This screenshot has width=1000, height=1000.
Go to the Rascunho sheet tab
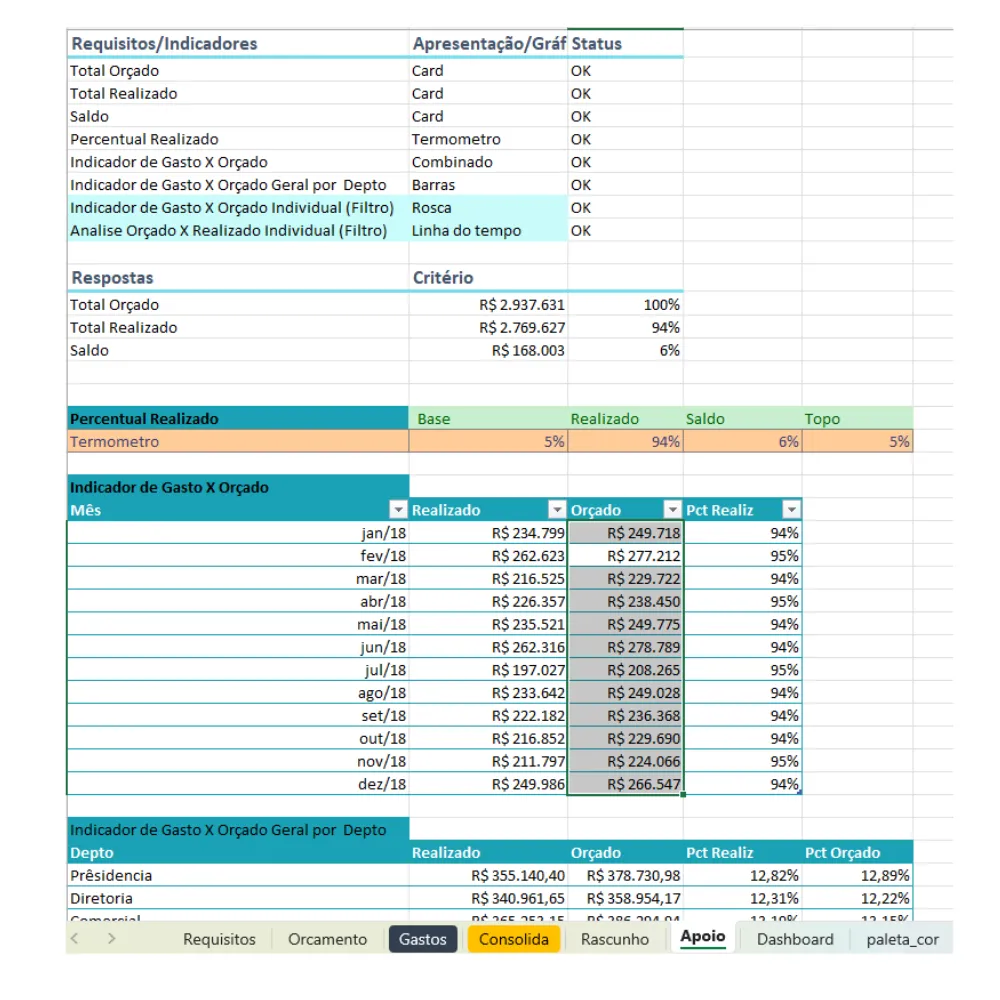(615, 939)
